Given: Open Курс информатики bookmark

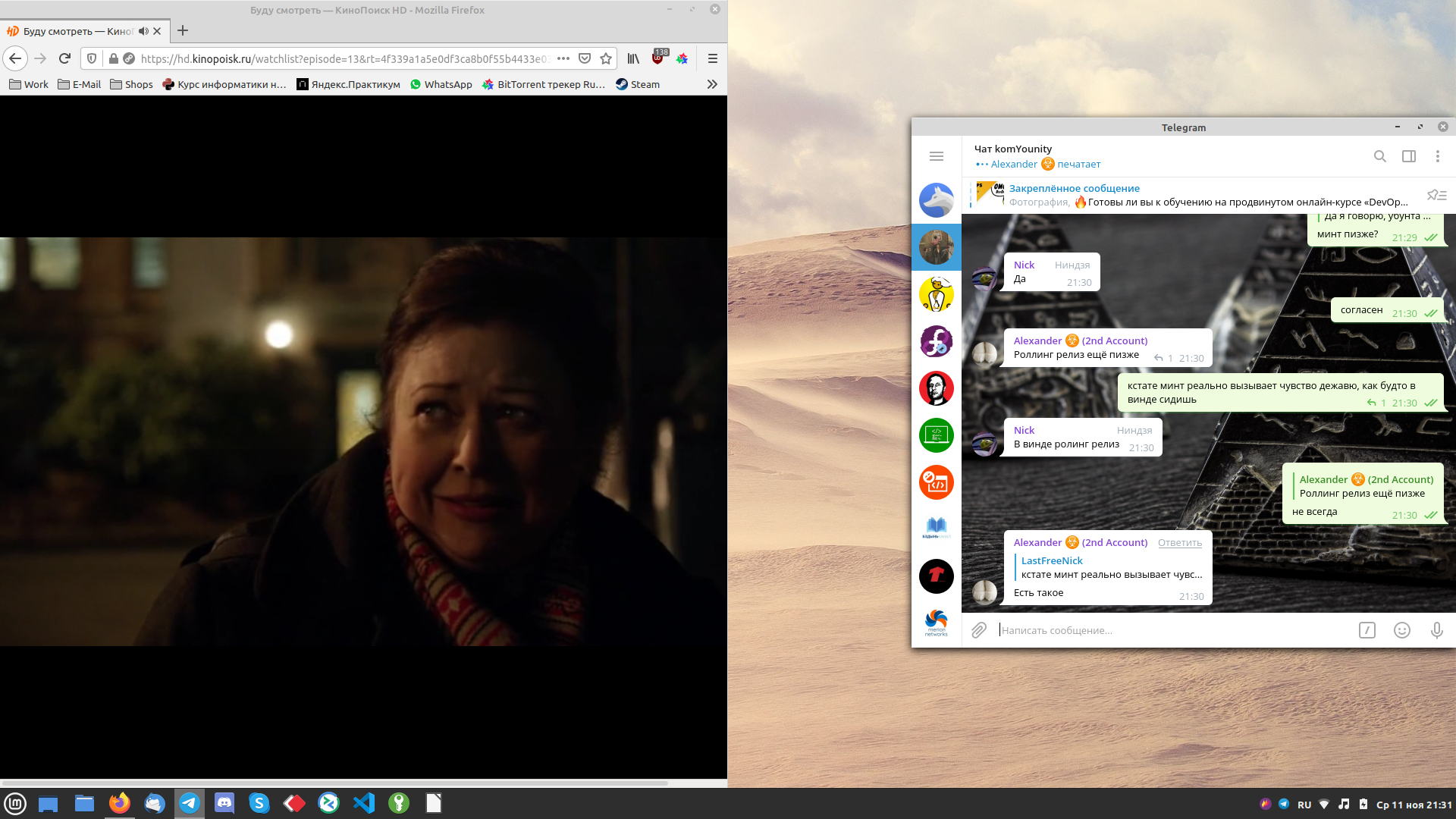Looking at the screenshot, I should click(224, 84).
